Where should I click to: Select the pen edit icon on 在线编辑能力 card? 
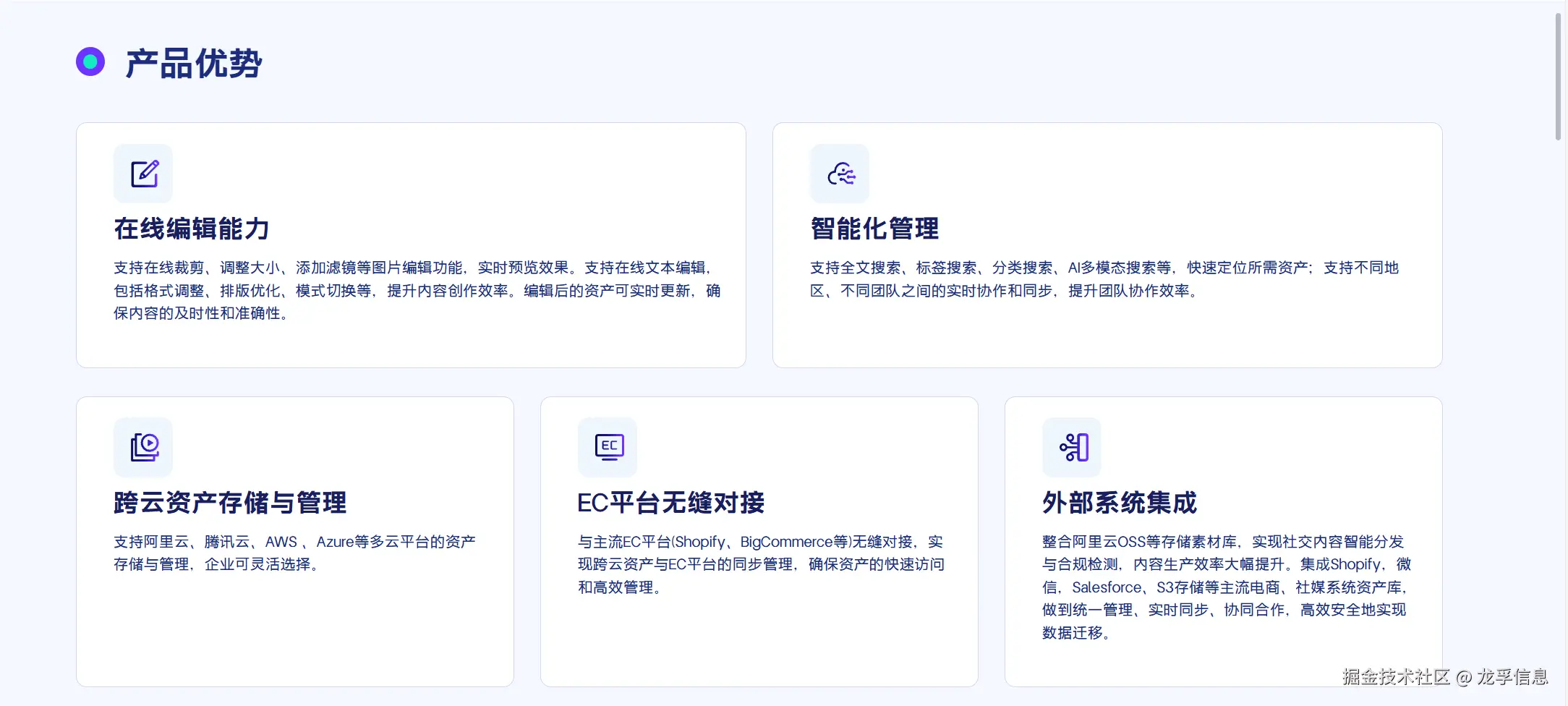click(x=142, y=174)
